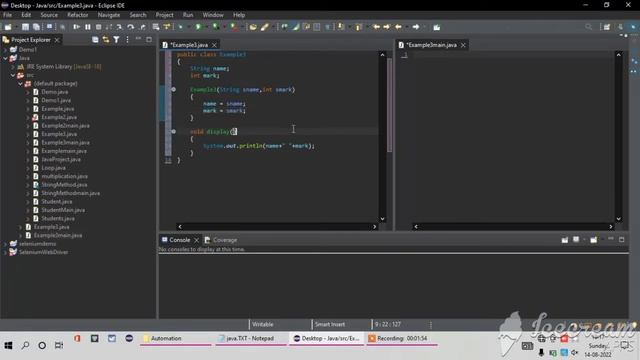Select StringMethod.java in Project Explorer

coord(64,184)
